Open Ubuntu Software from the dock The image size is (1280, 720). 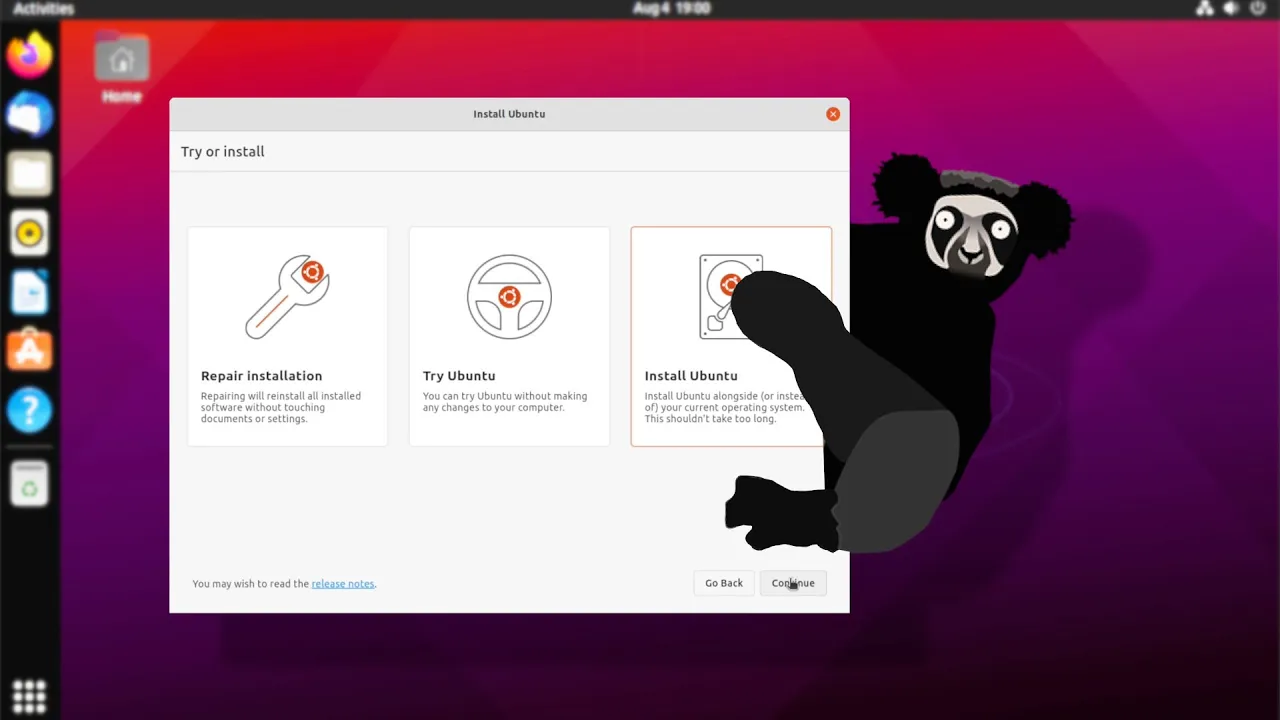[x=29, y=351]
